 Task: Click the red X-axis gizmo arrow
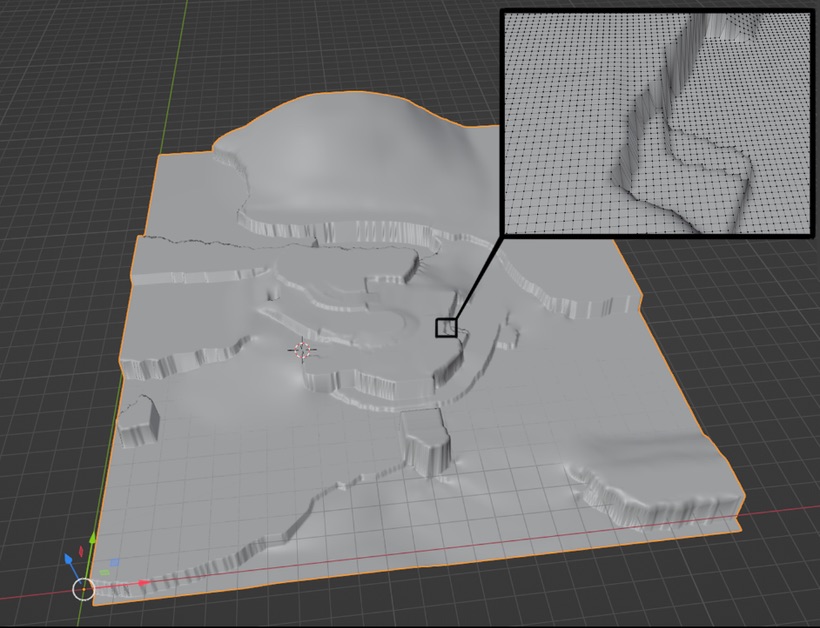pyautogui.click(x=143, y=582)
